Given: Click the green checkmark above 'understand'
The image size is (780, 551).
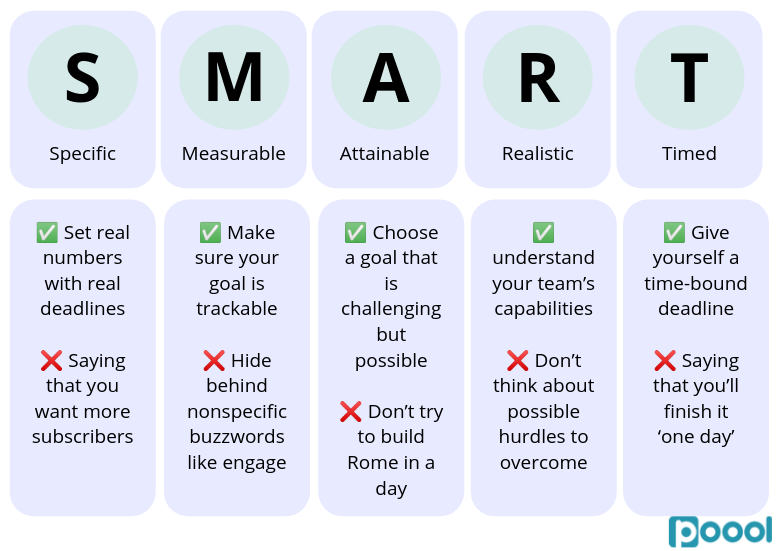Looking at the screenshot, I should [x=544, y=233].
